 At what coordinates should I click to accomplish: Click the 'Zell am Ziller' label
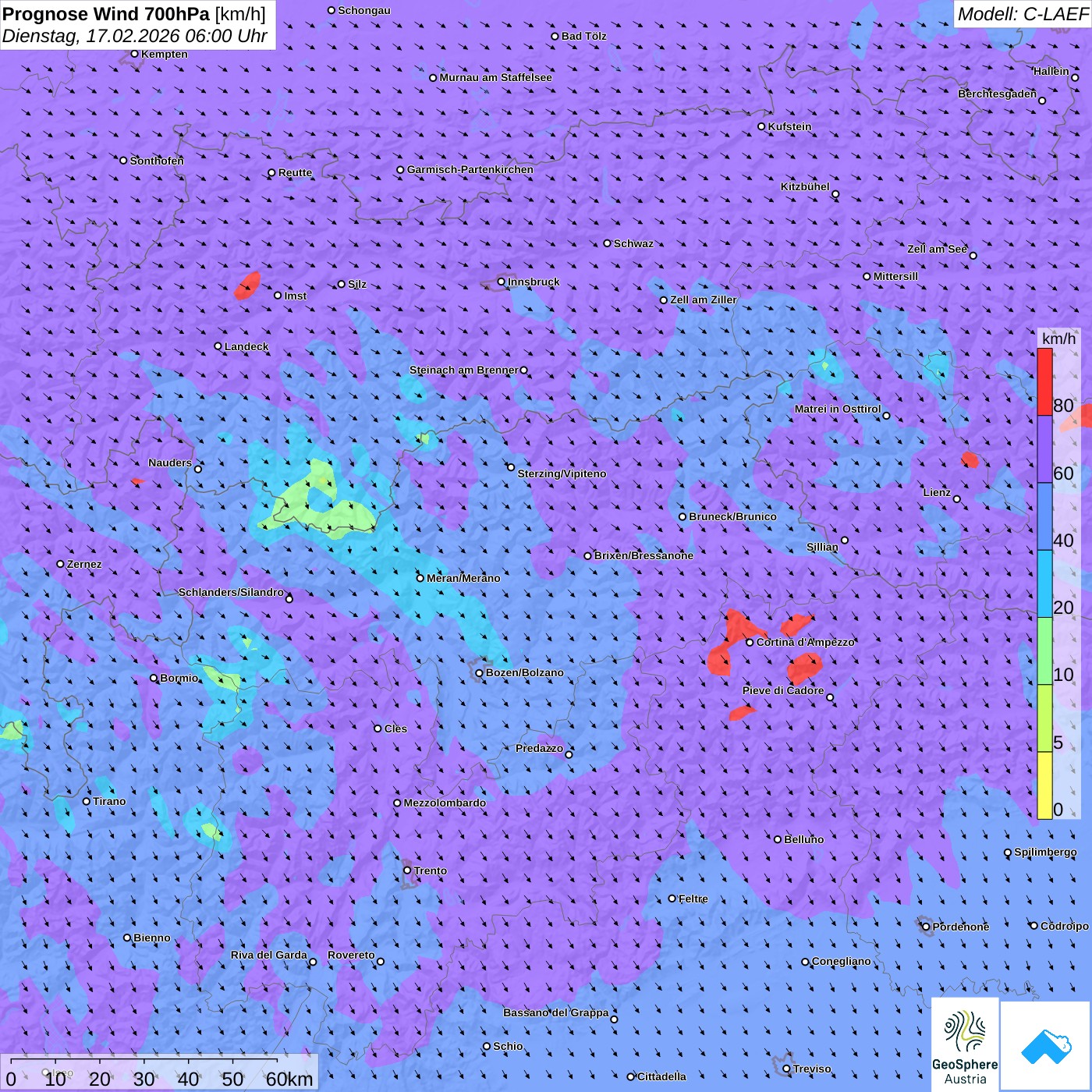704,300
